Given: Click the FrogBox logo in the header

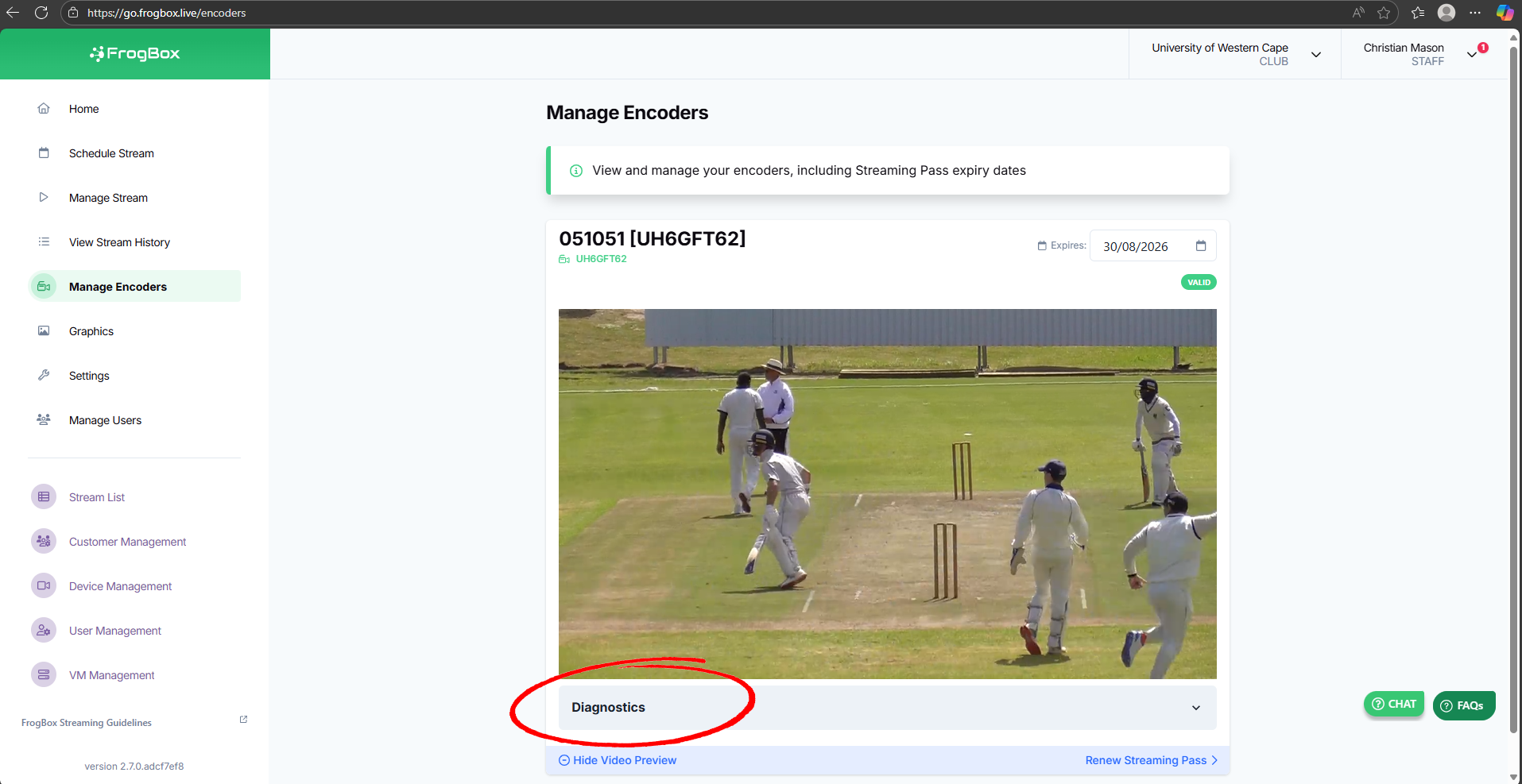Looking at the screenshot, I should [135, 53].
